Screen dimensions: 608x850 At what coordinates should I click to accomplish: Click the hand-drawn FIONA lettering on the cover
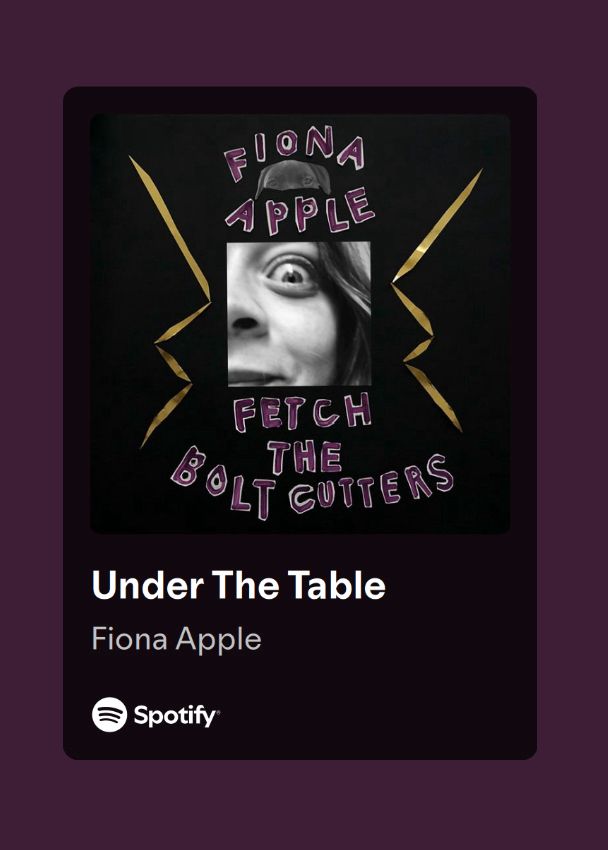tap(295, 151)
